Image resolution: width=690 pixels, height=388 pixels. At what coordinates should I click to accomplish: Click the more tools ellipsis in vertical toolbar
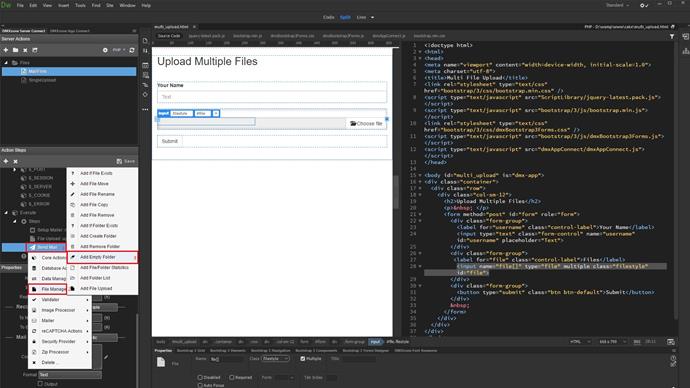145,110
